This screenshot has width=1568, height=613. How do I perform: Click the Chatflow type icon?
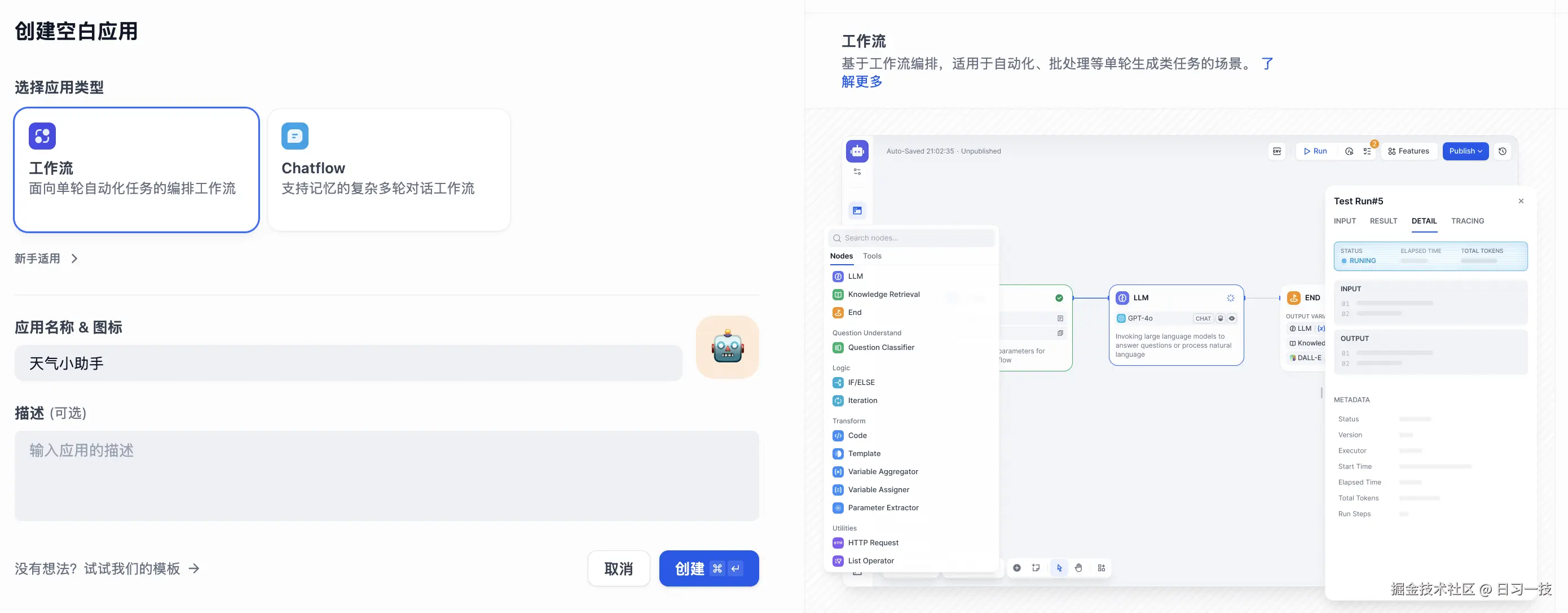tap(294, 136)
